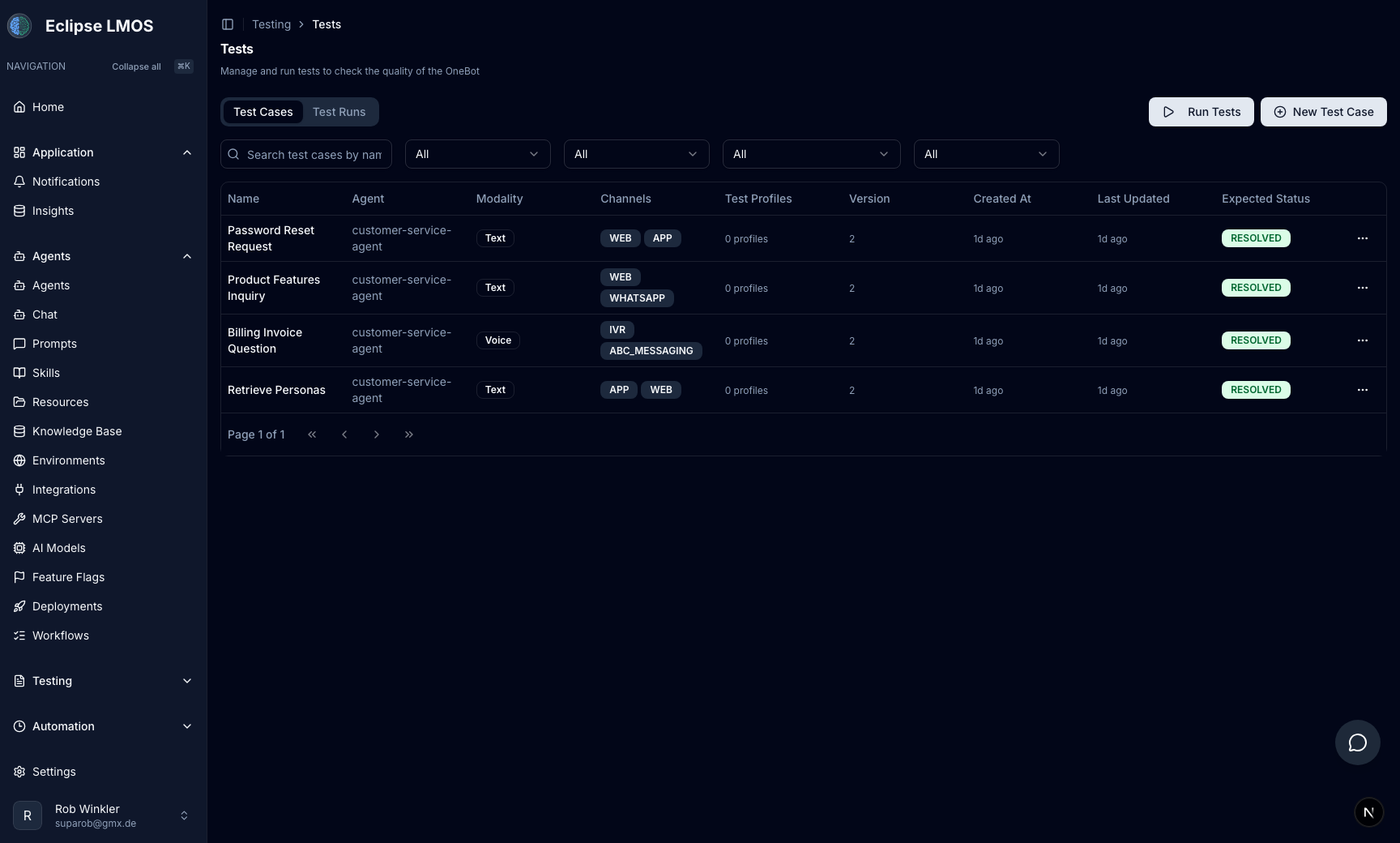The height and width of the screenshot is (843, 1400).
Task: Switch to the Test Runs tab
Action: click(x=339, y=112)
